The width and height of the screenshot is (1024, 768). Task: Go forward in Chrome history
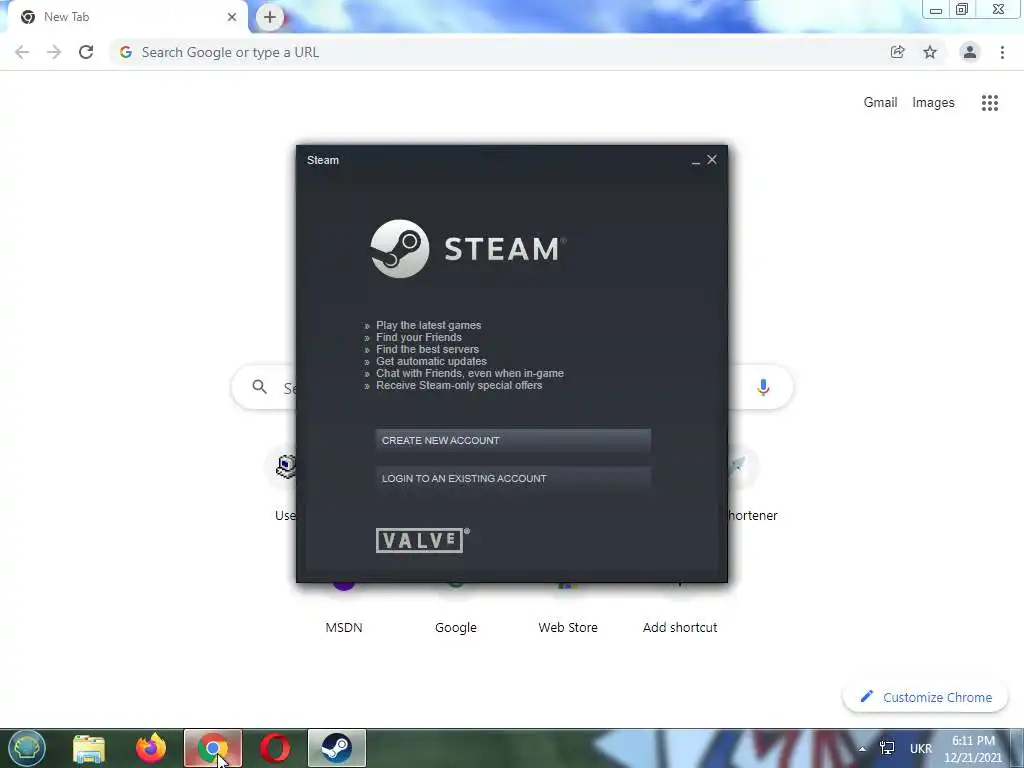tap(54, 52)
